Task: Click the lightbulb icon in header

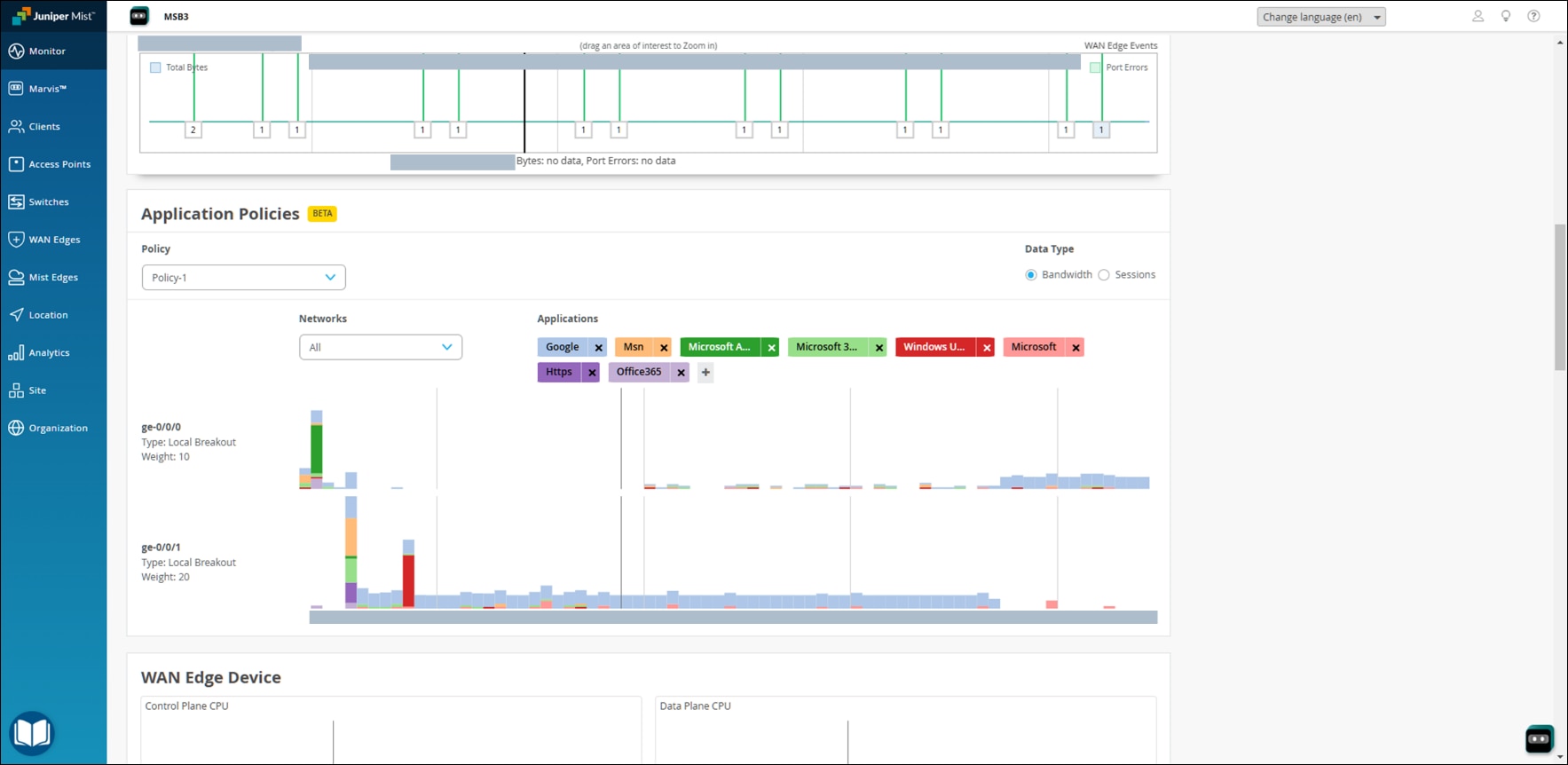Action: (1506, 16)
